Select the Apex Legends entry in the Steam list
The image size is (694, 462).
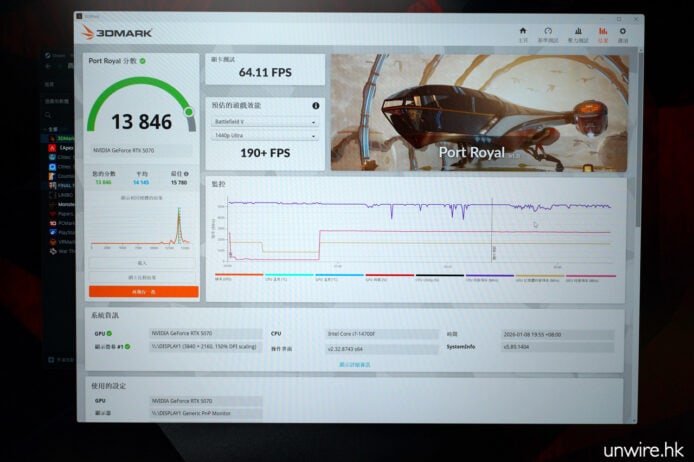click(x=61, y=148)
